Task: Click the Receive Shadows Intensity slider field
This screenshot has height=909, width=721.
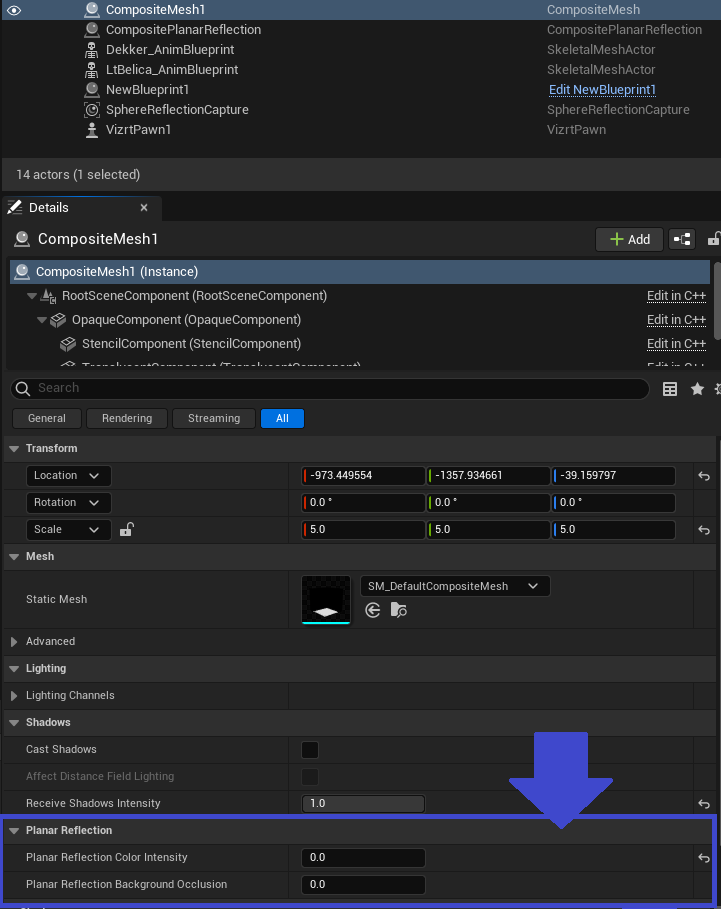Action: click(363, 804)
